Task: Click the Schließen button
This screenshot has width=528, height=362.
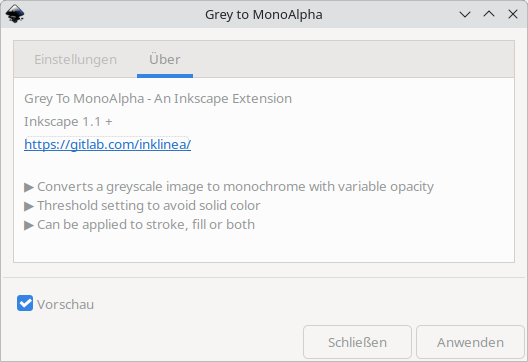Action: [357, 342]
